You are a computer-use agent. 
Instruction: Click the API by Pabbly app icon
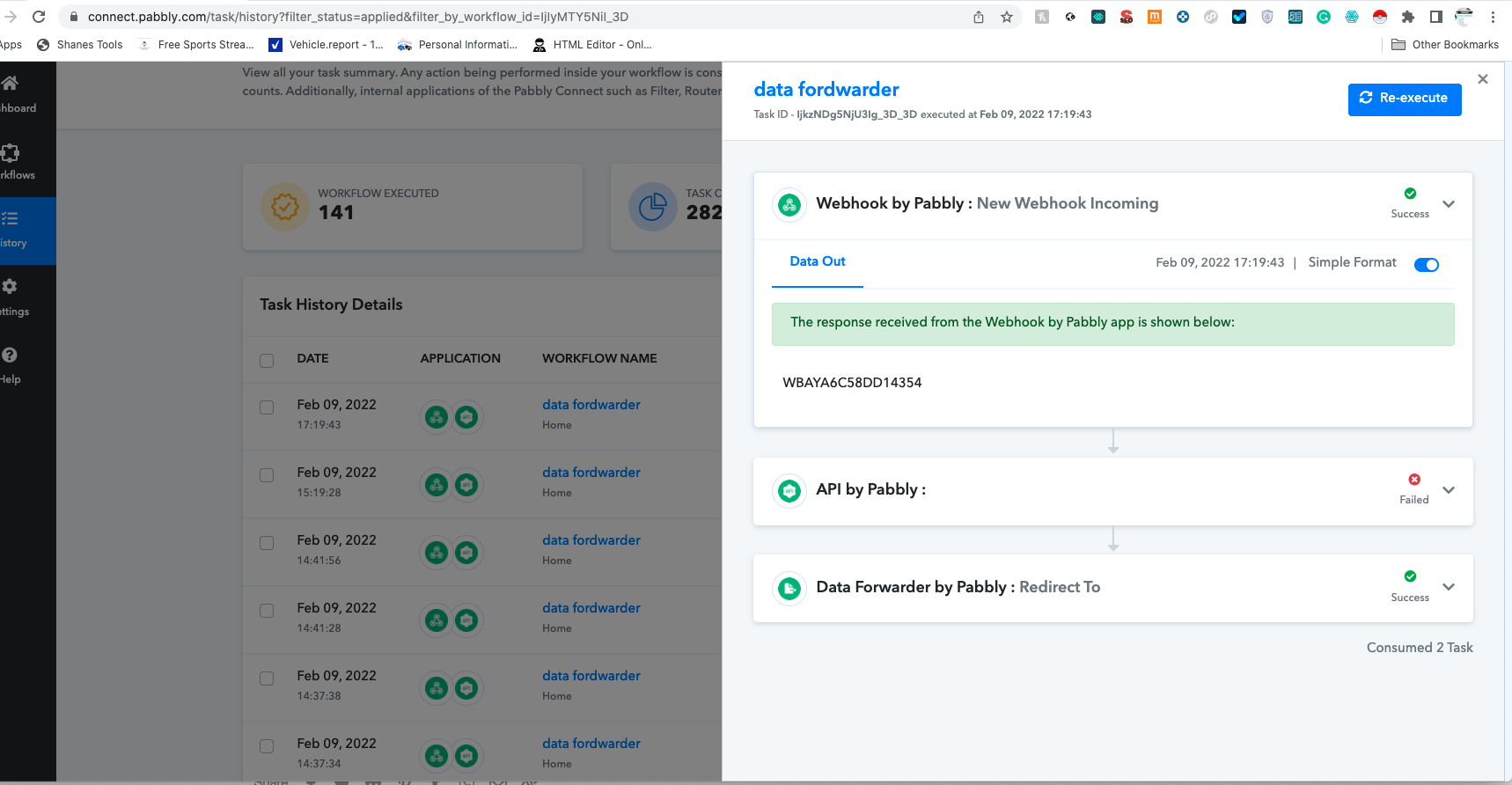click(789, 491)
